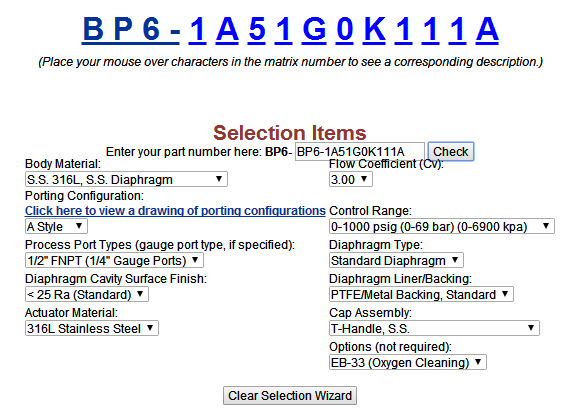Click the digit 5 in matrix number

pyautogui.click(x=257, y=29)
